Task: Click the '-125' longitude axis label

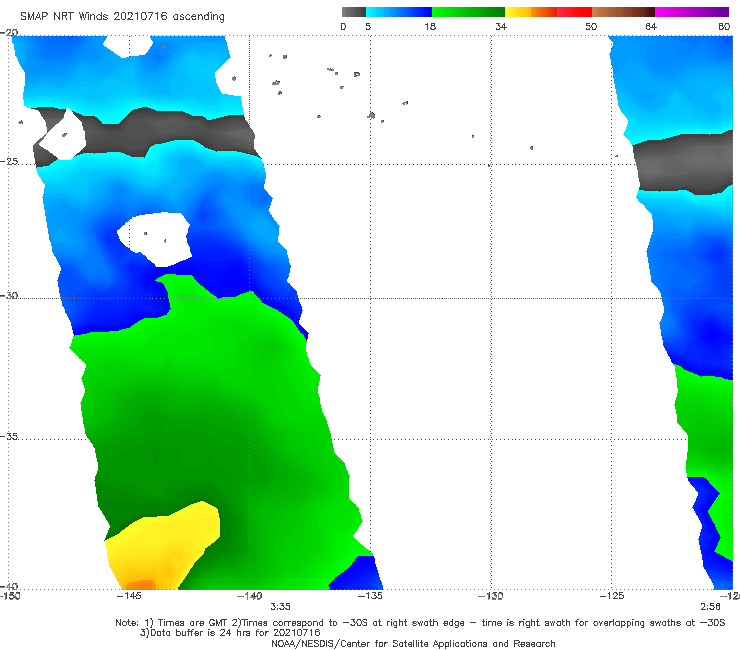Action: pyautogui.click(x=612, y=596)
